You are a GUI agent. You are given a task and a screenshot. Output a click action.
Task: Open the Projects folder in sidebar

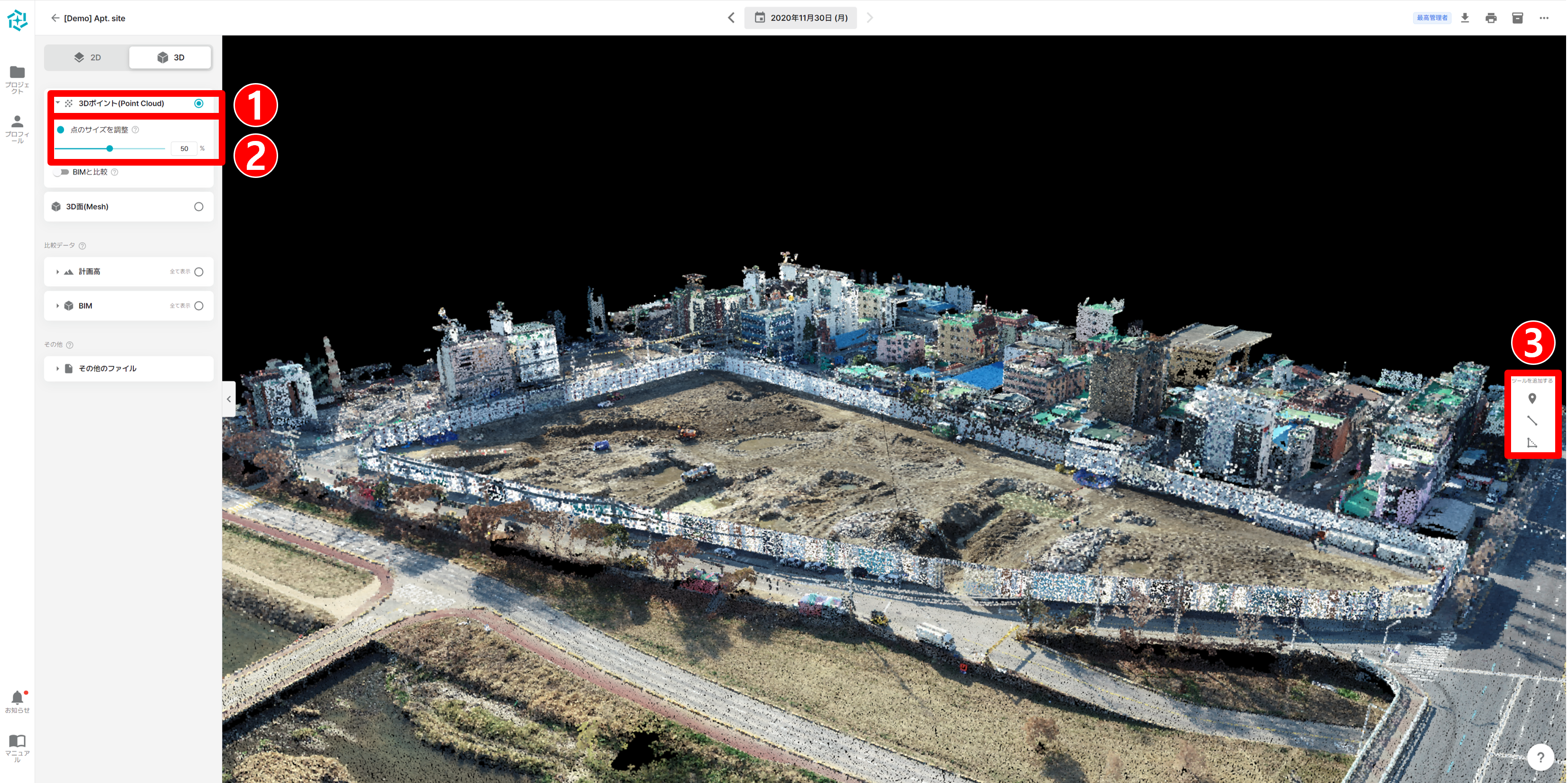[17, 73]
